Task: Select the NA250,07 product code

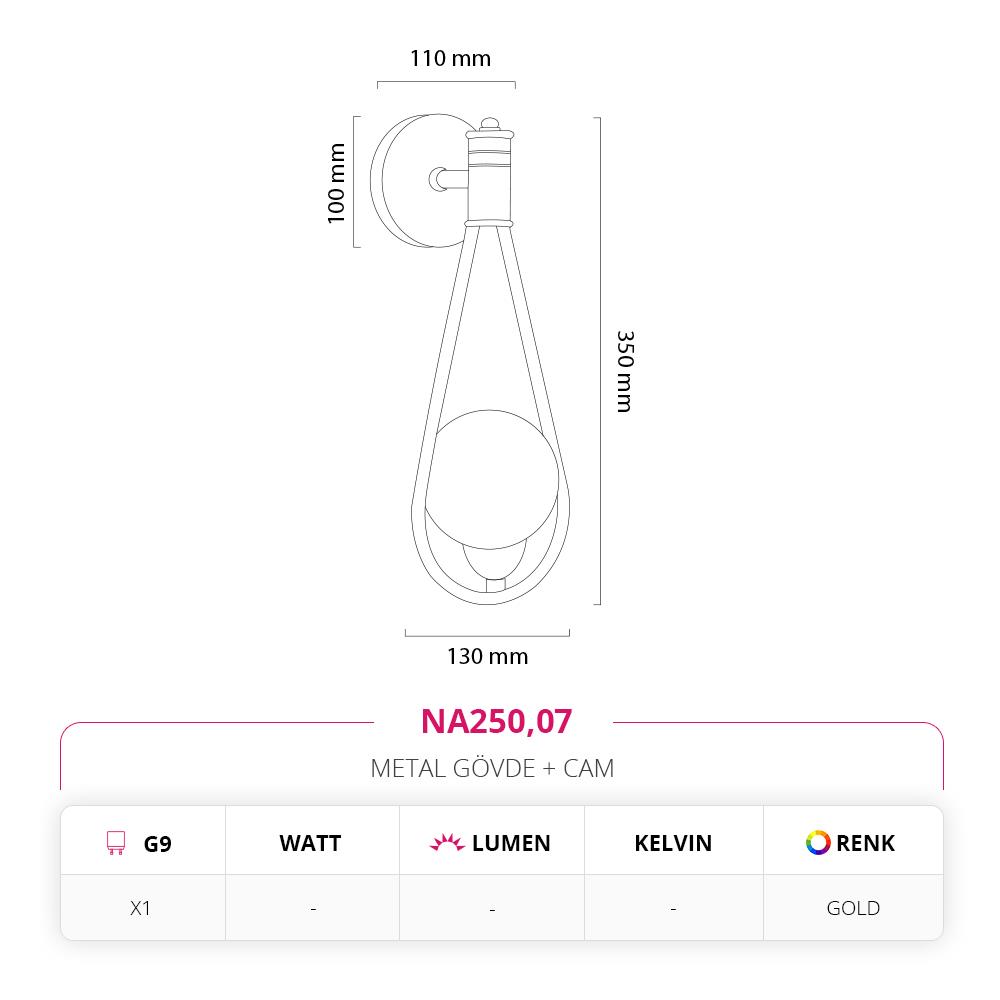Action: tap(496, 721)
